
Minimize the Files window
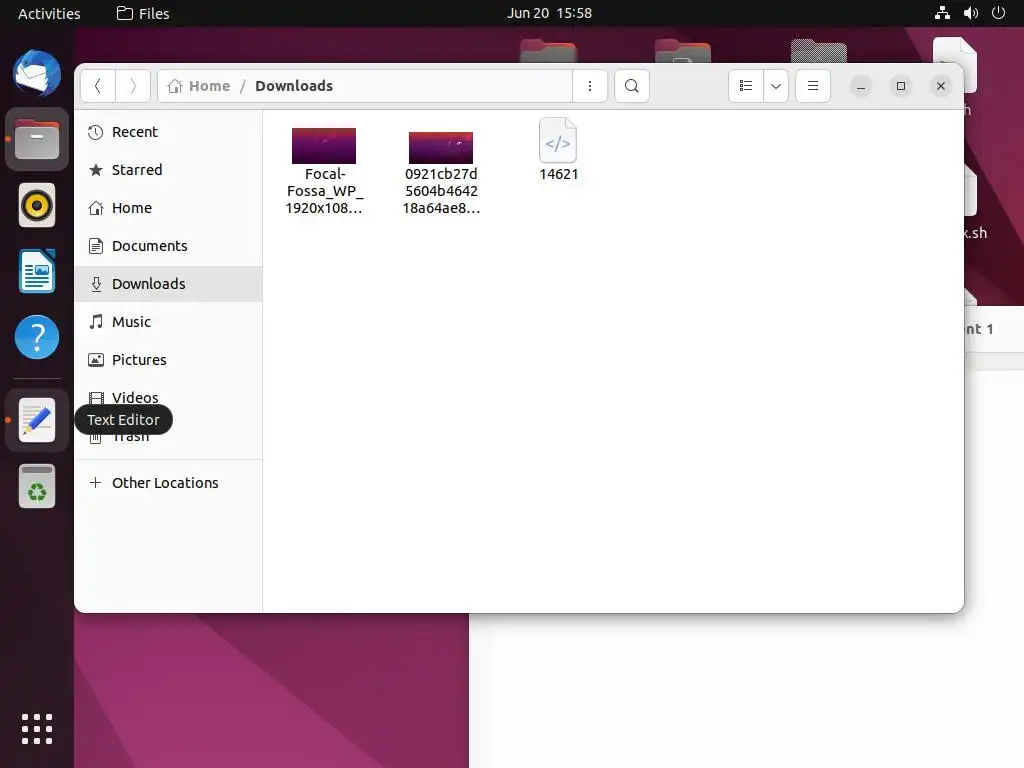[861, 86]
